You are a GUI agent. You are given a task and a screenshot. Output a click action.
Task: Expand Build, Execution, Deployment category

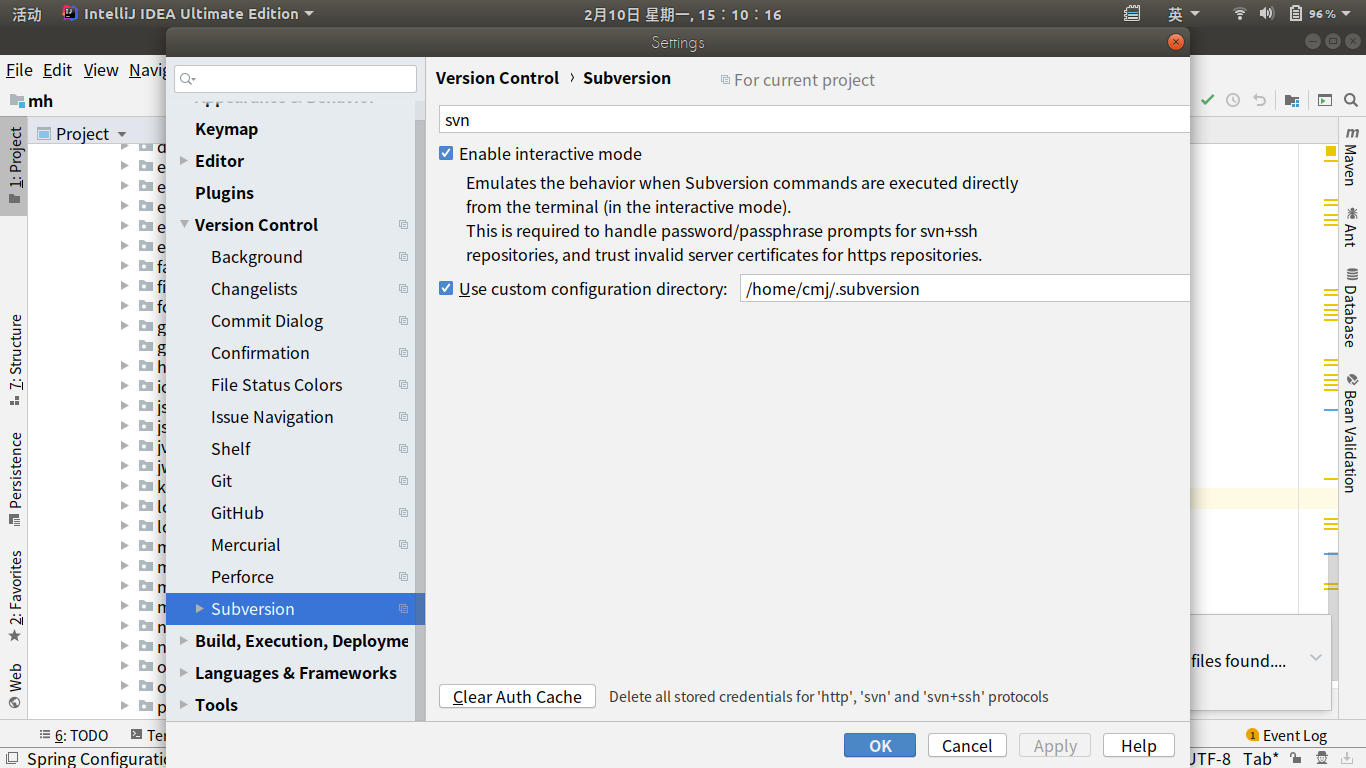184,641
